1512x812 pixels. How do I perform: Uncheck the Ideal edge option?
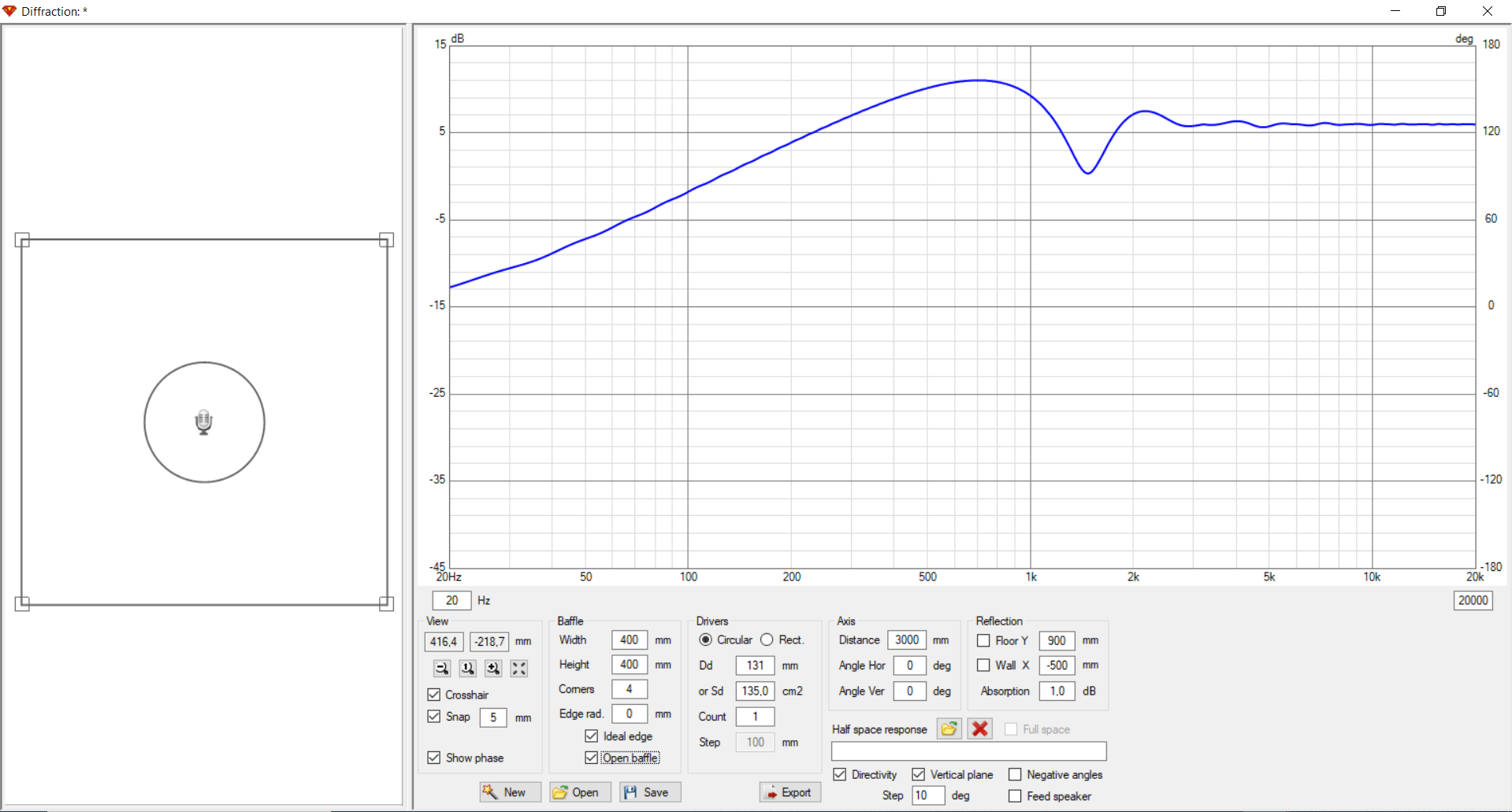coord(592,736)
